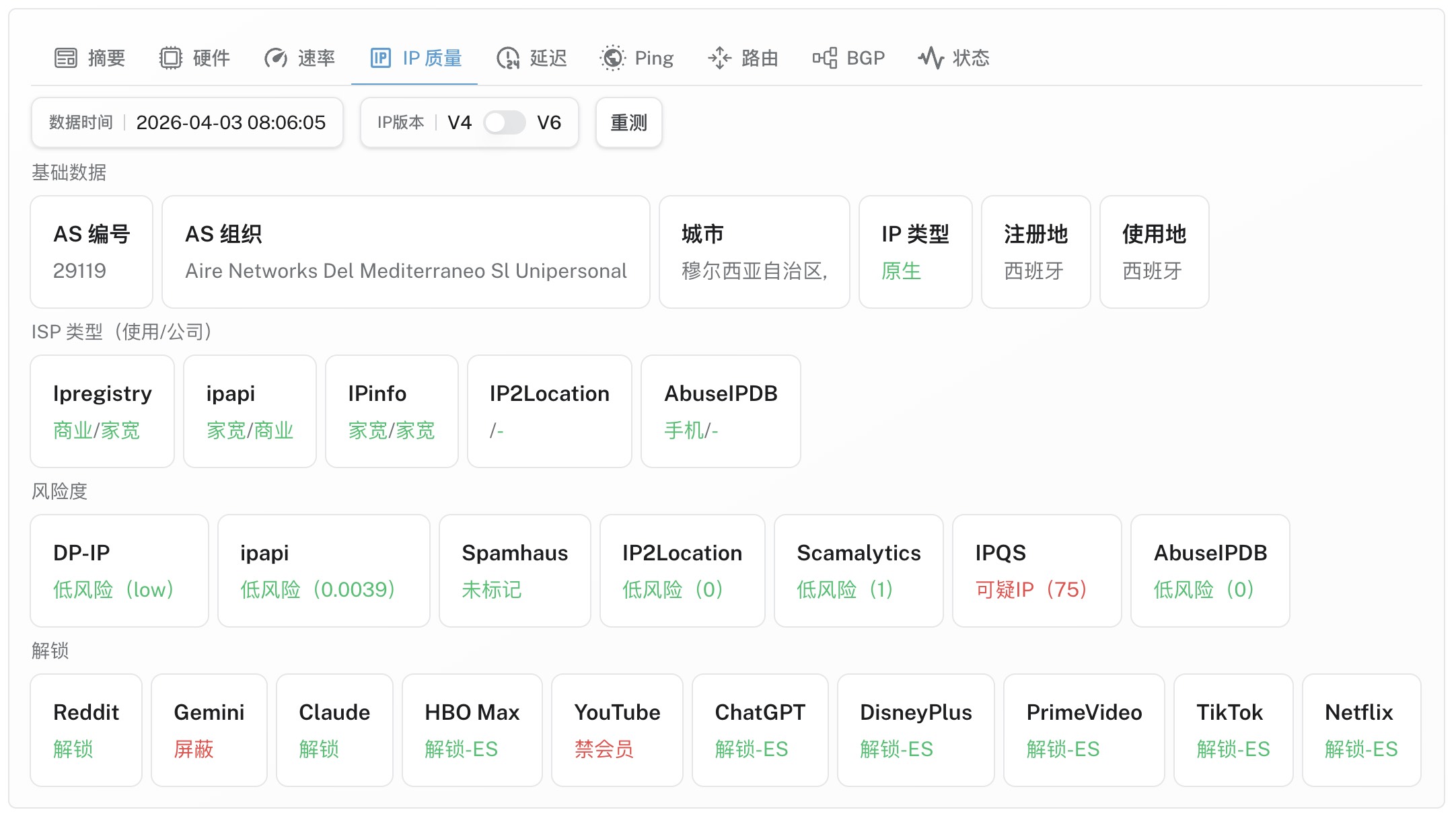
Task: Click AbuseIPDB ISP type 手机/-
Action: pyautogui.click(x=691, y=430)
